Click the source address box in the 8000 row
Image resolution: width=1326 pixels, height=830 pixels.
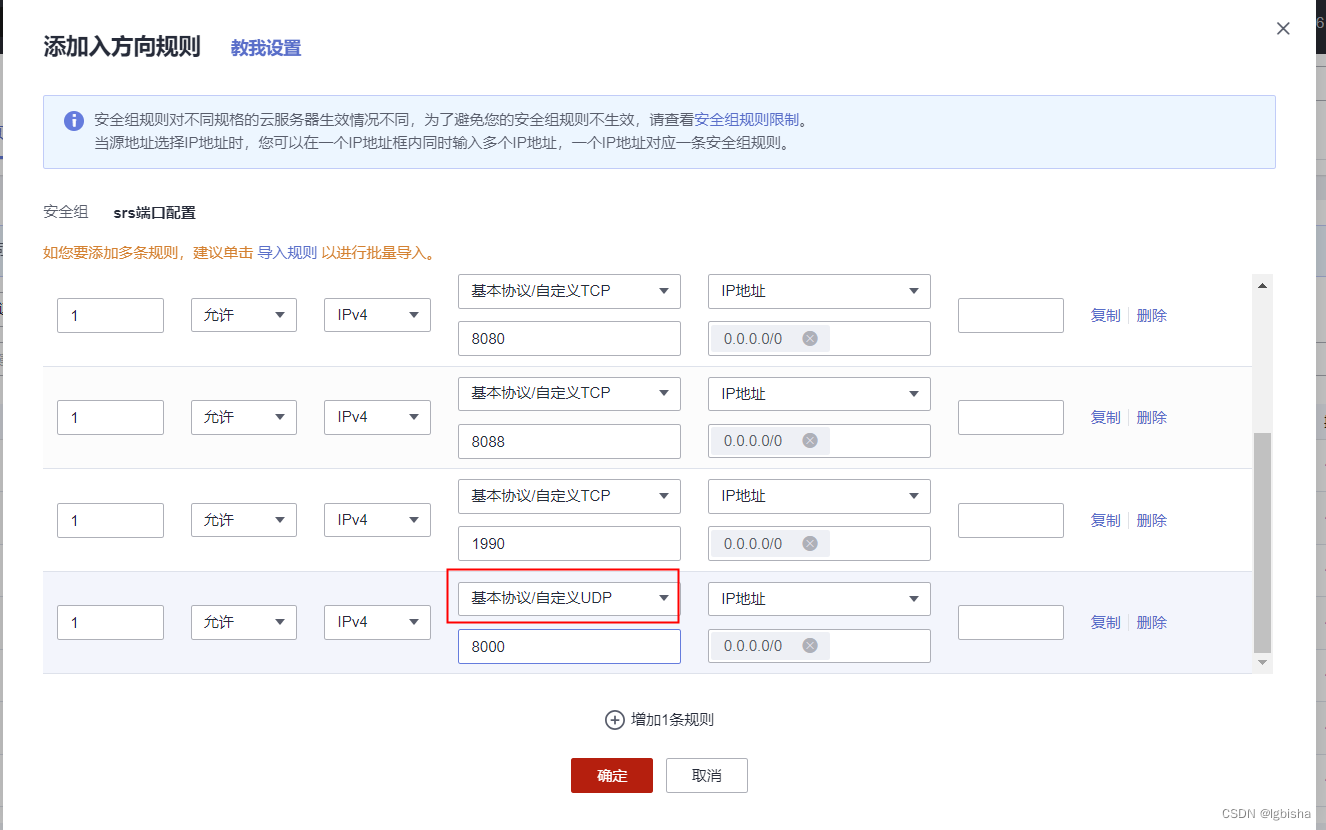819,646
